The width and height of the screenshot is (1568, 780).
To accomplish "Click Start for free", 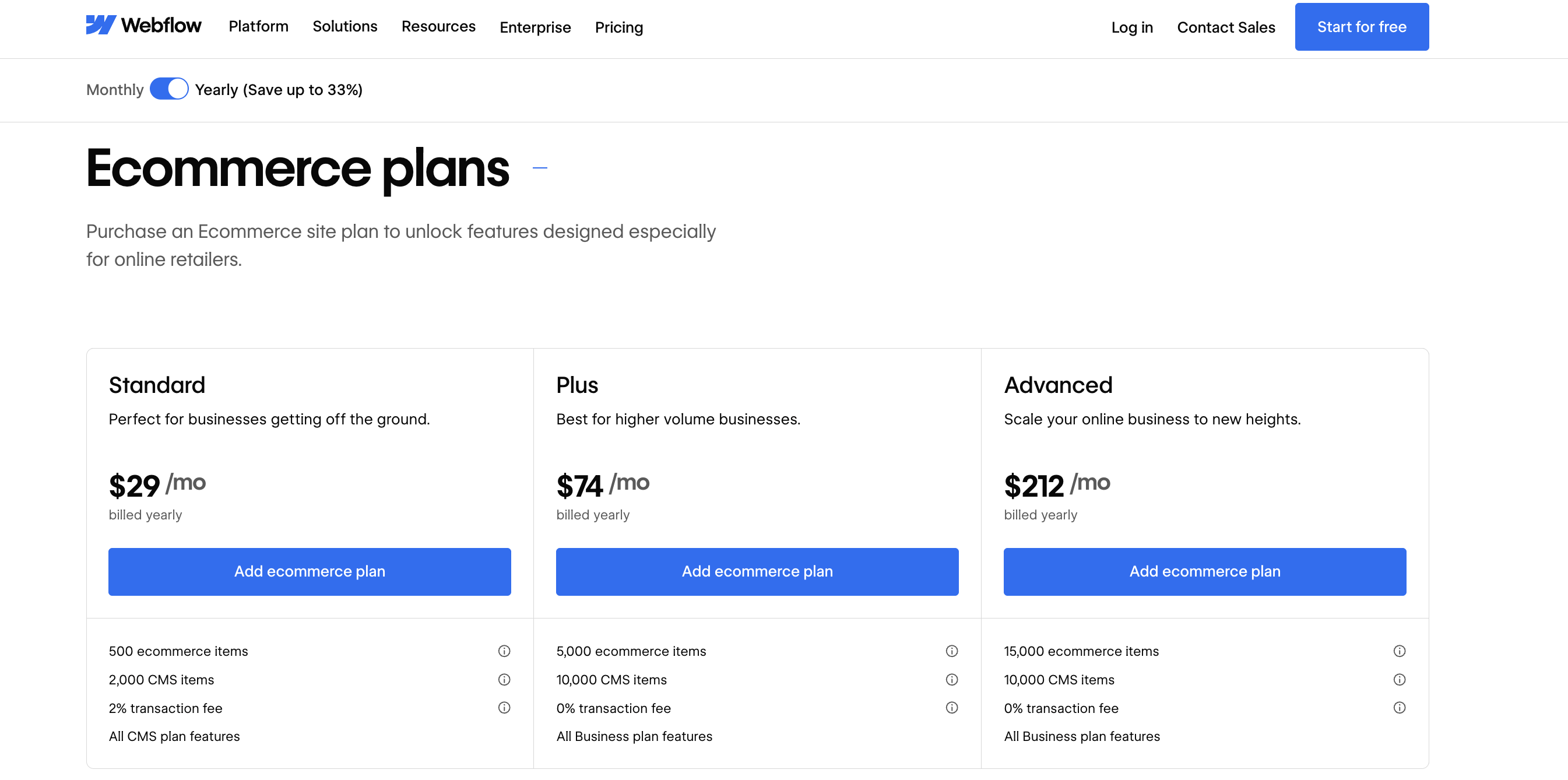I will [1362, 26].
